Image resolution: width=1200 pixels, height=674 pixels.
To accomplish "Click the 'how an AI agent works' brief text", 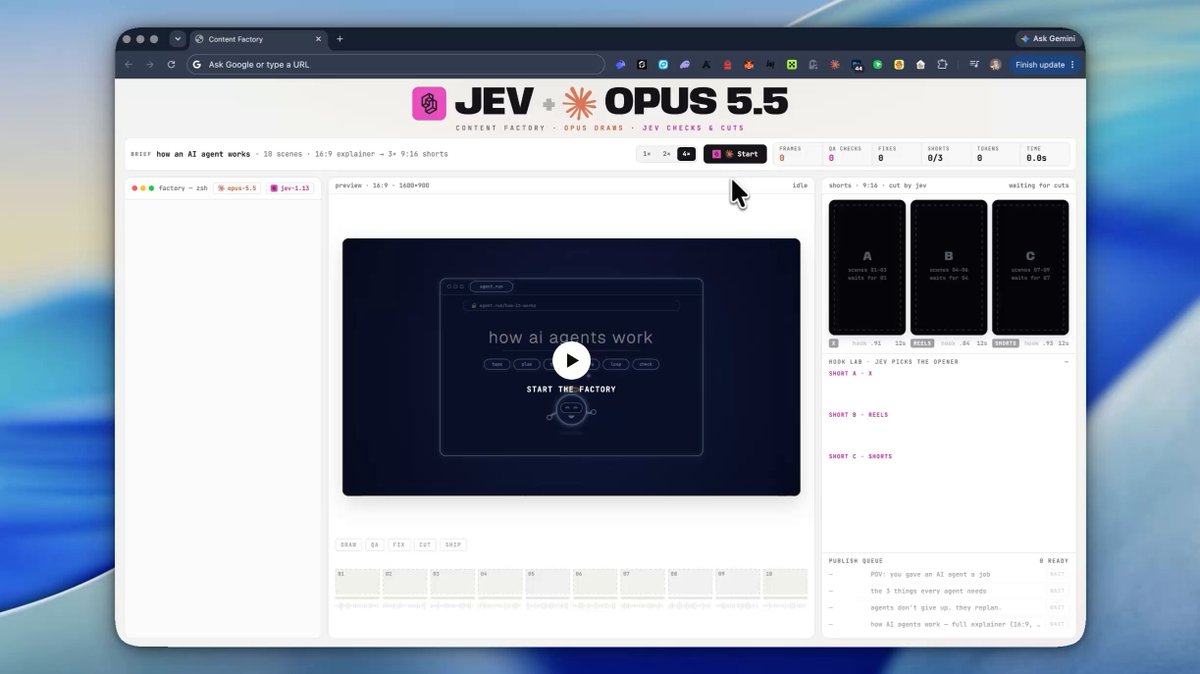I will [x=204, y=154].
